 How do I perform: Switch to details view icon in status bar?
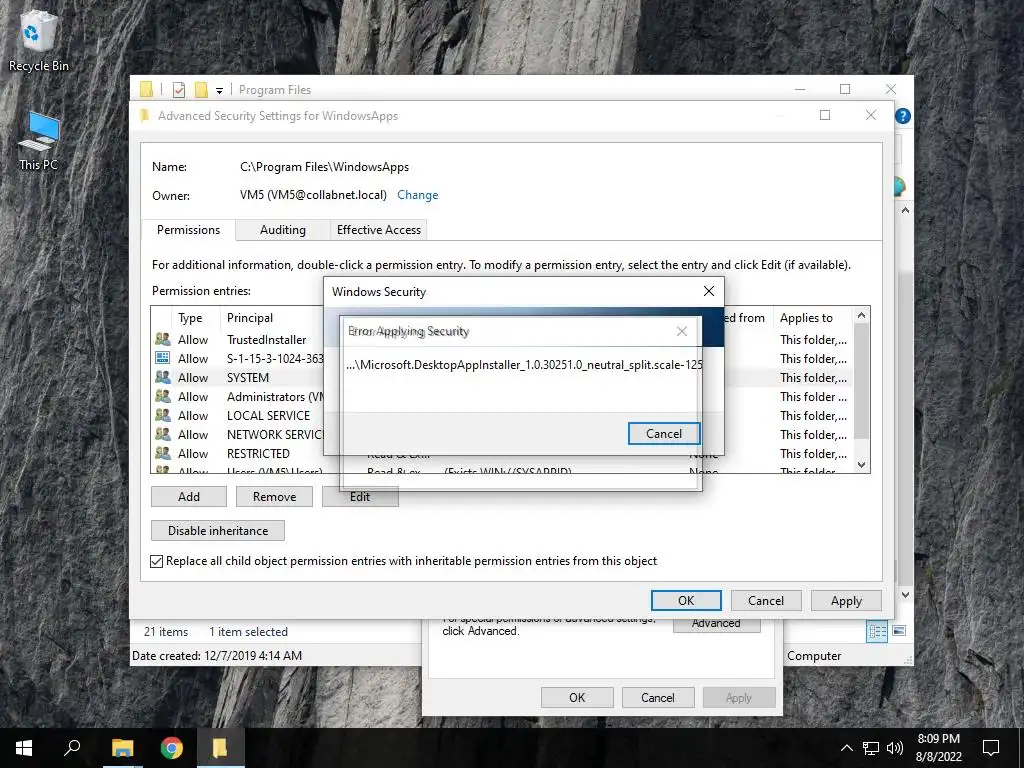[877, 632]
